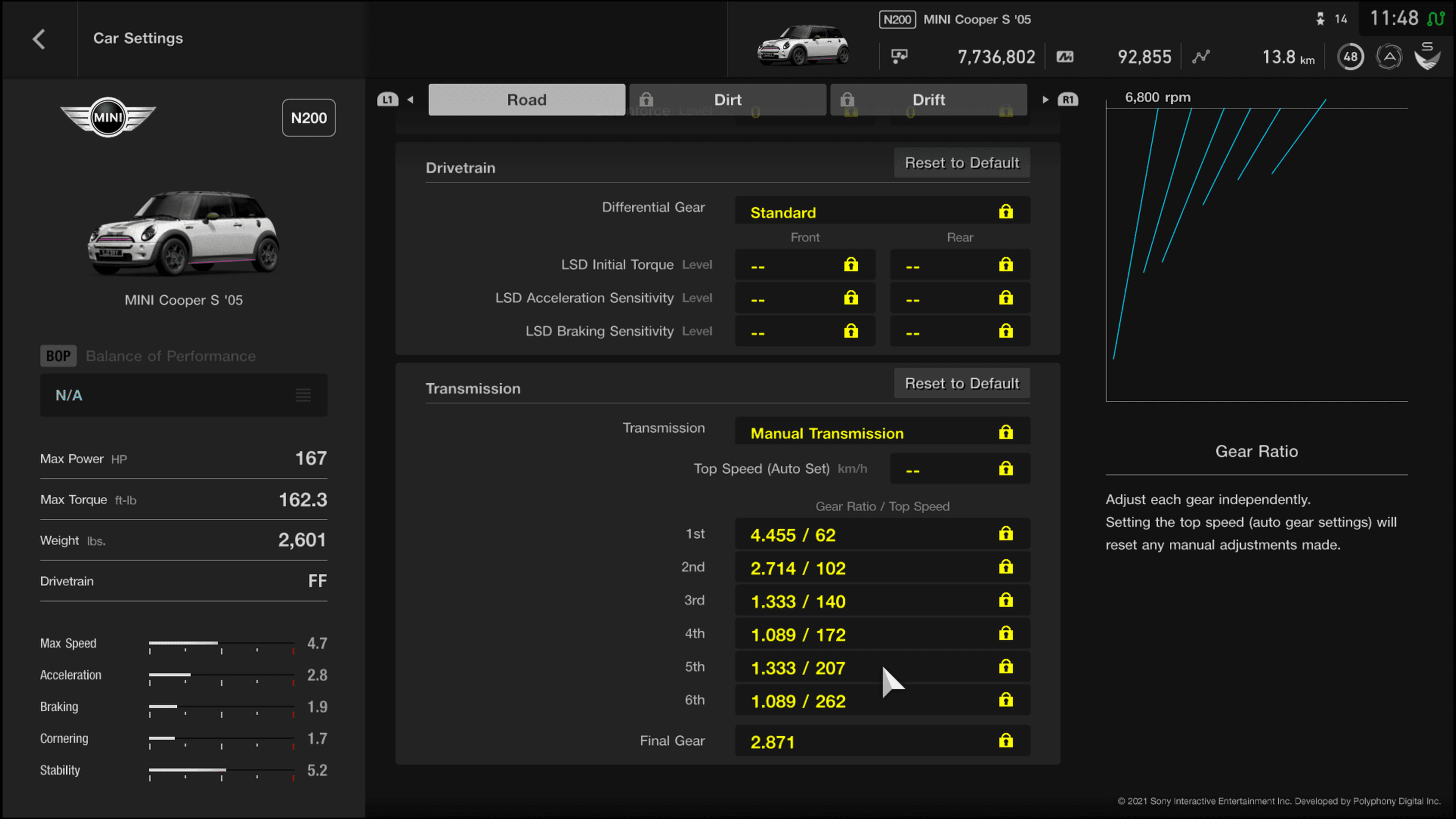Switch to the Dirt tab
1456x819 pixels.
728,99
